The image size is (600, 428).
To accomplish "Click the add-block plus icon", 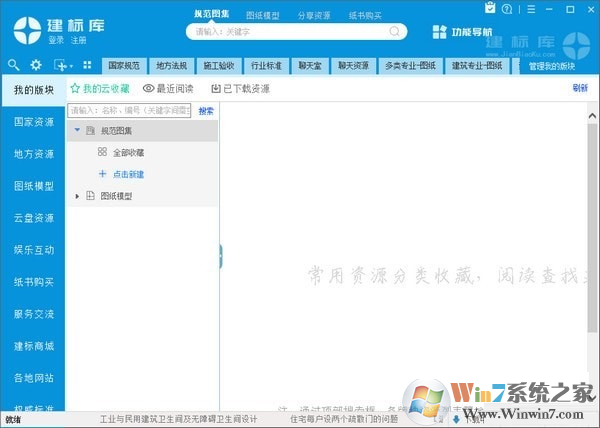I will click(x=60, y=65).
